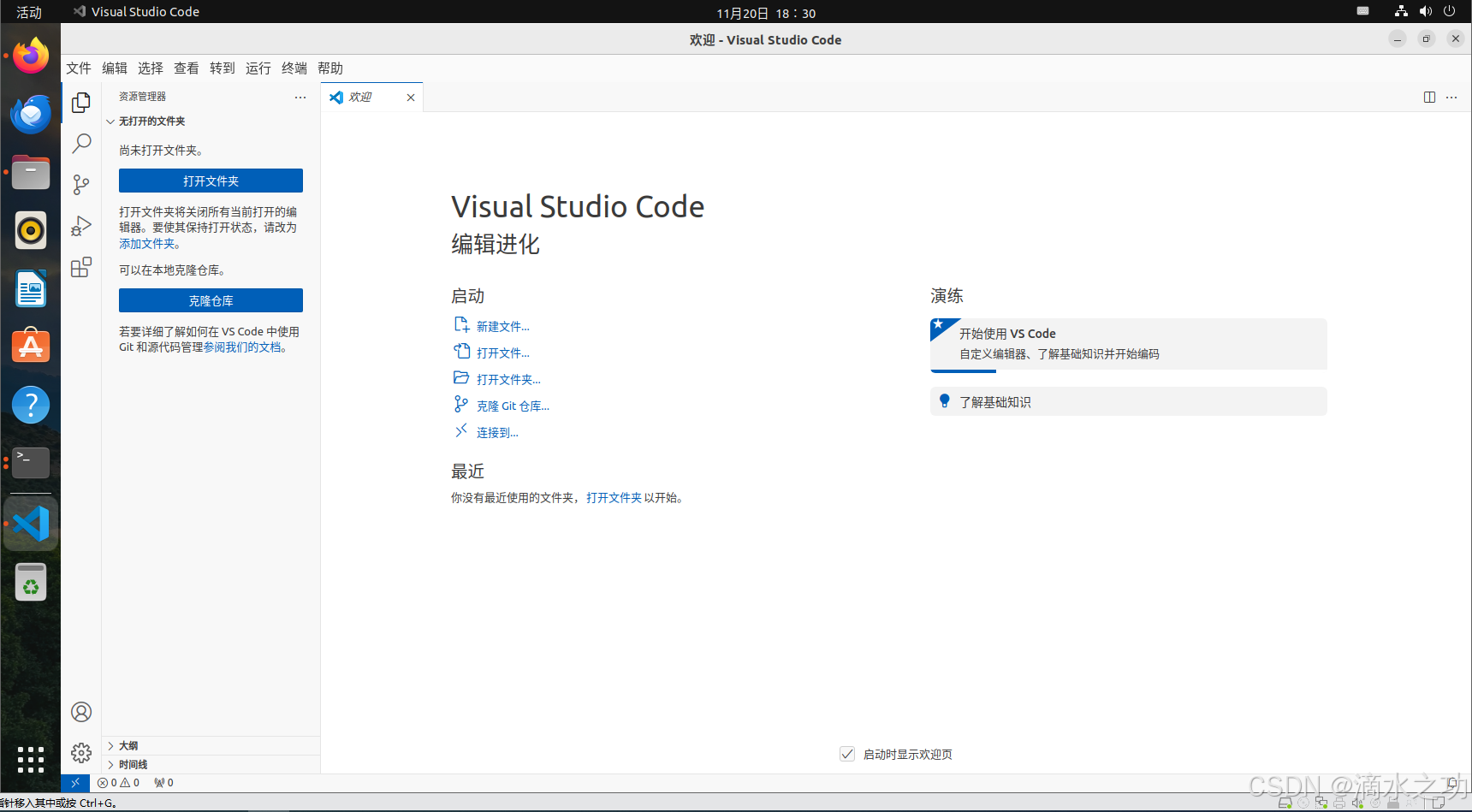
Task: Open the 运行 menu
Action: coord(258,68)
